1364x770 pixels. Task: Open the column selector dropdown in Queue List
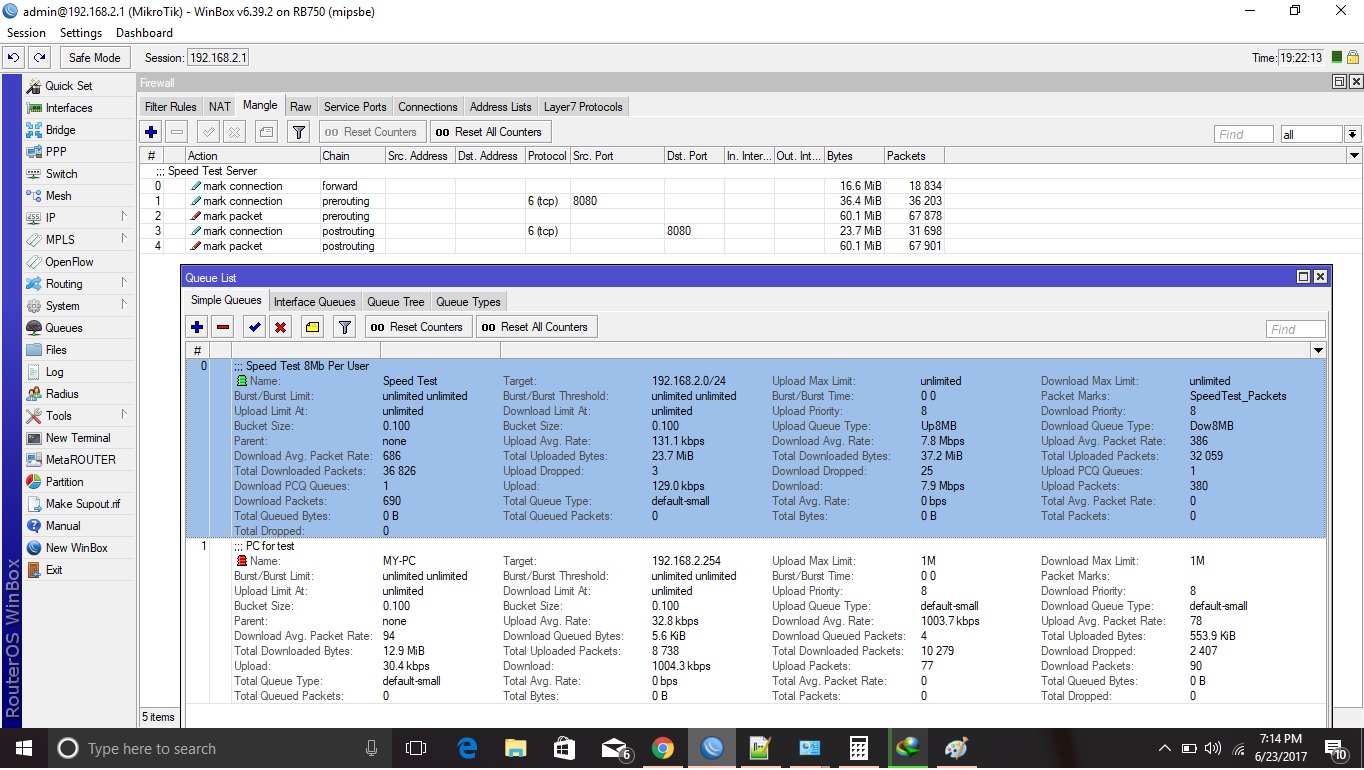coord(1317,350)
